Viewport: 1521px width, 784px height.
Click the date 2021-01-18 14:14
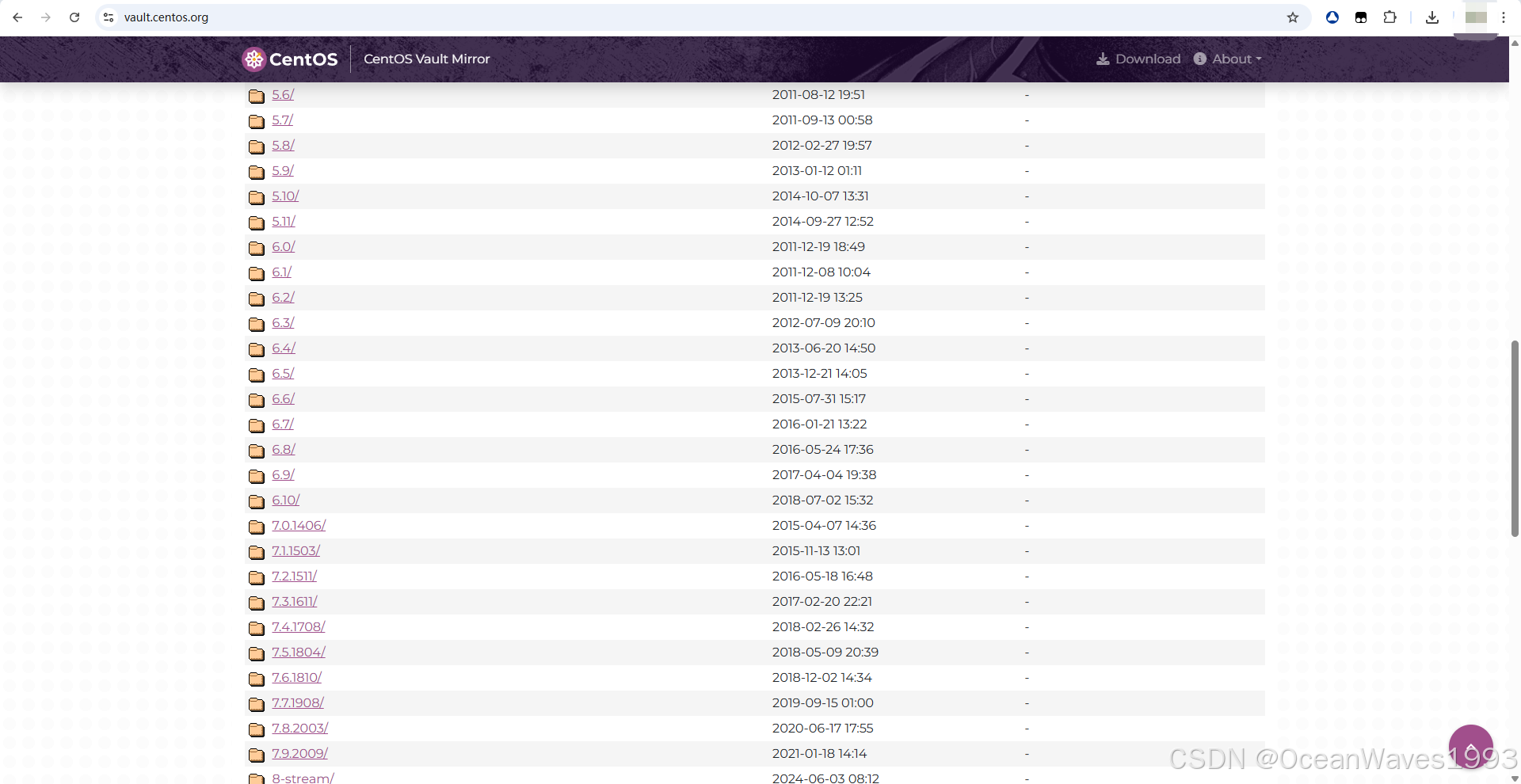[x=819, y=753]
